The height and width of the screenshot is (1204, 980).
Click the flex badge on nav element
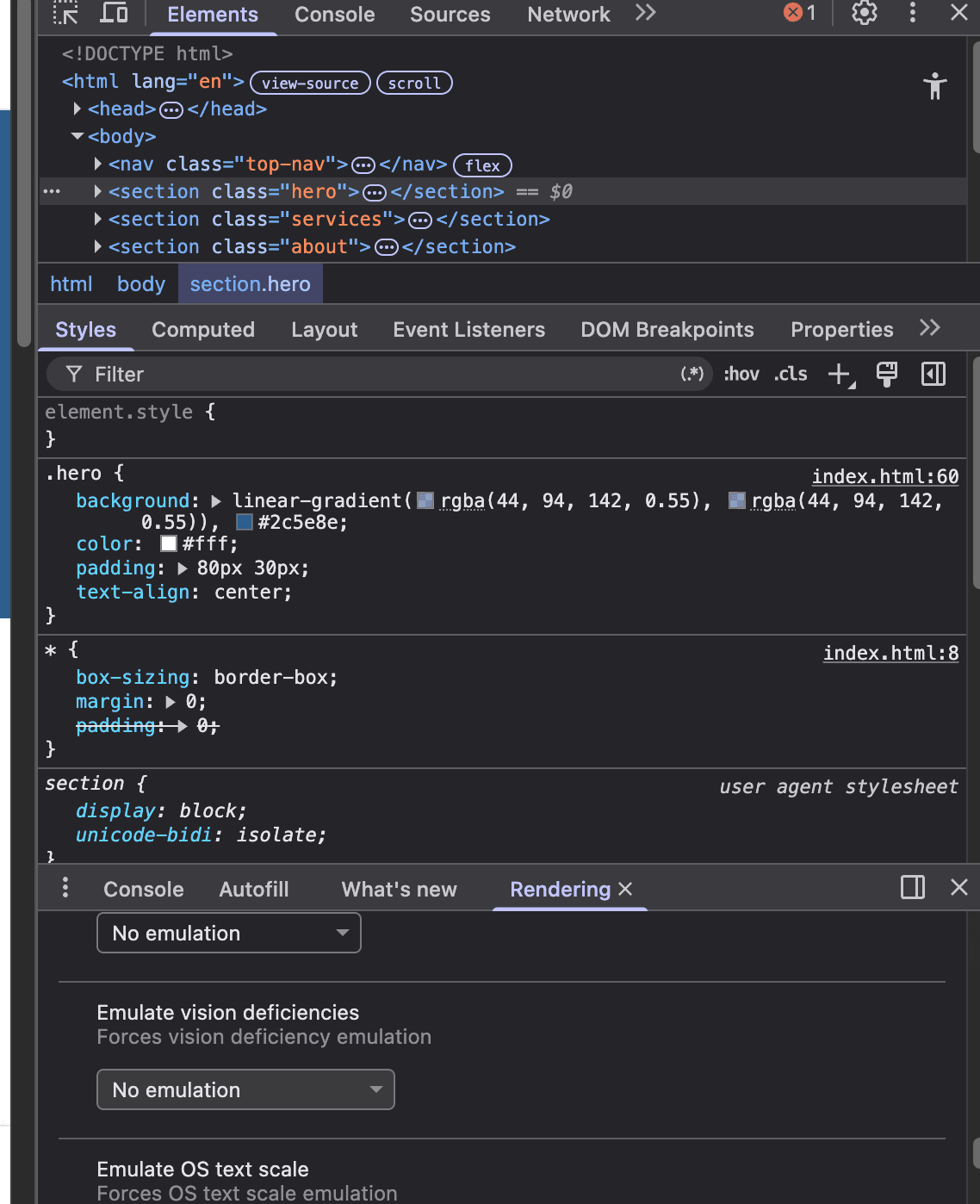coord(482,165)
